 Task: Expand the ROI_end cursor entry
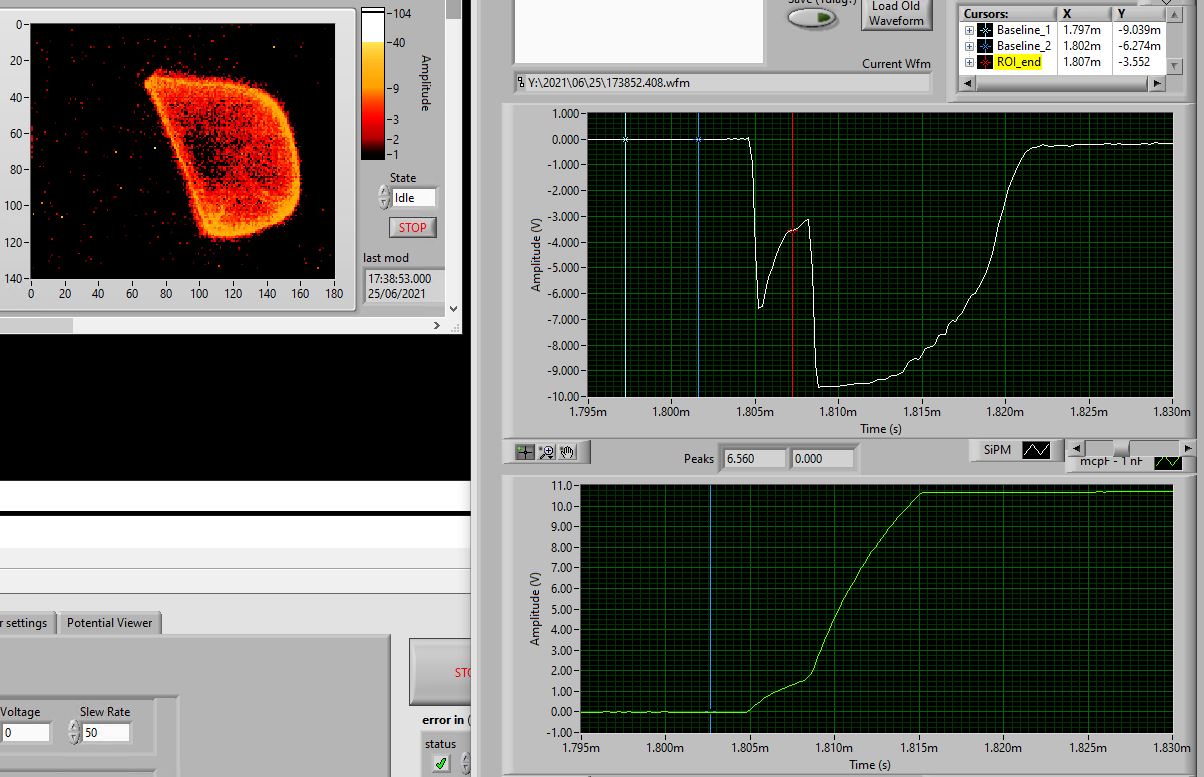coord(969,62)
